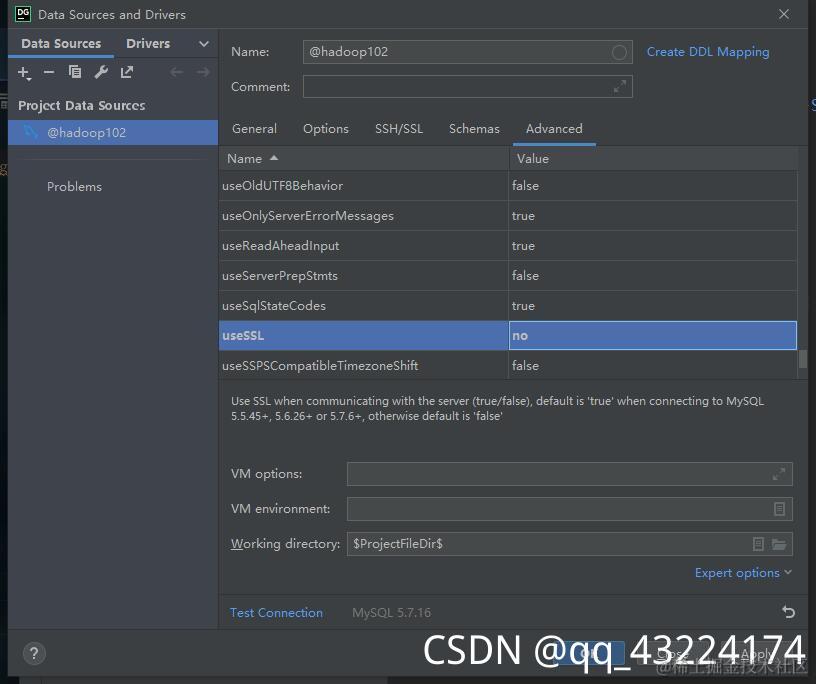816x684 pixels.
Task: Edit the useSSL value cell showing no
Action: (653, 335)
